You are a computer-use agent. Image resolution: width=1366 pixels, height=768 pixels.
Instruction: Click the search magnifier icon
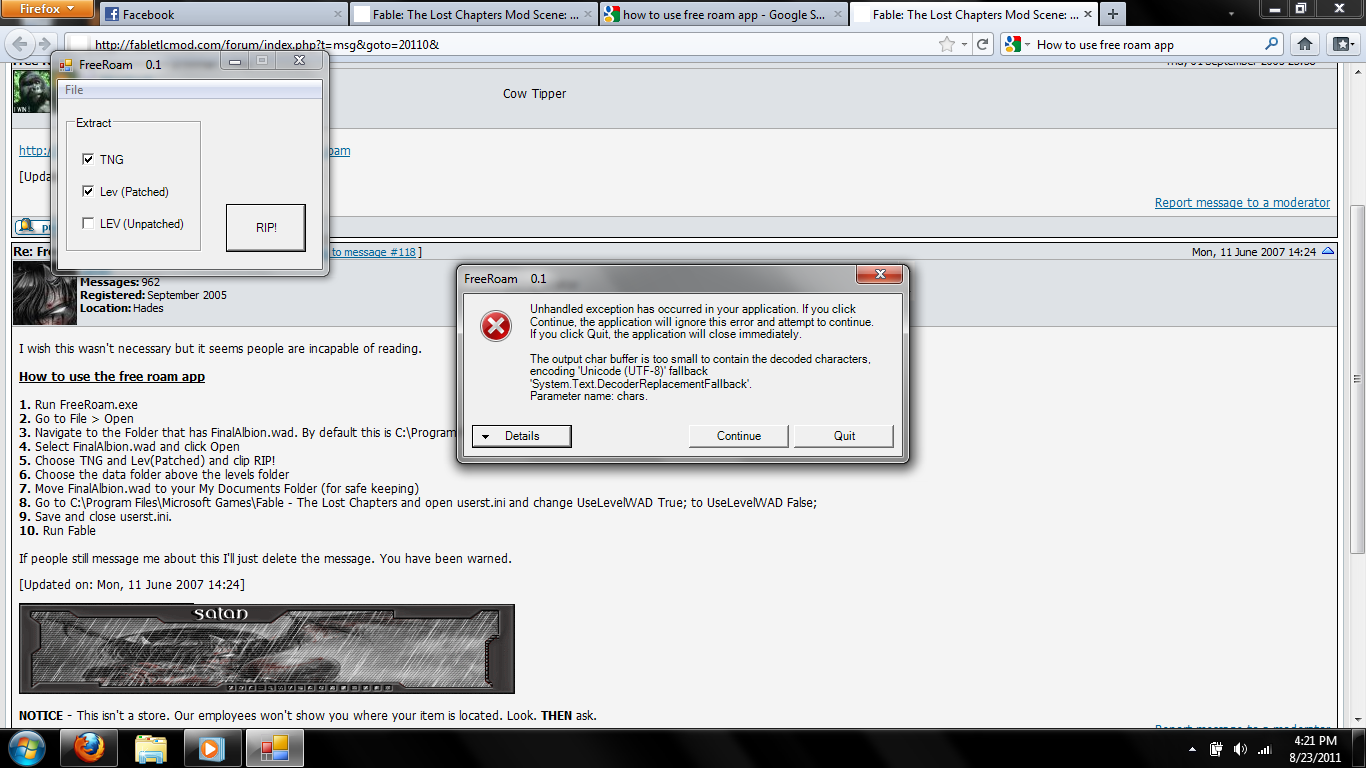point(1272,44)
